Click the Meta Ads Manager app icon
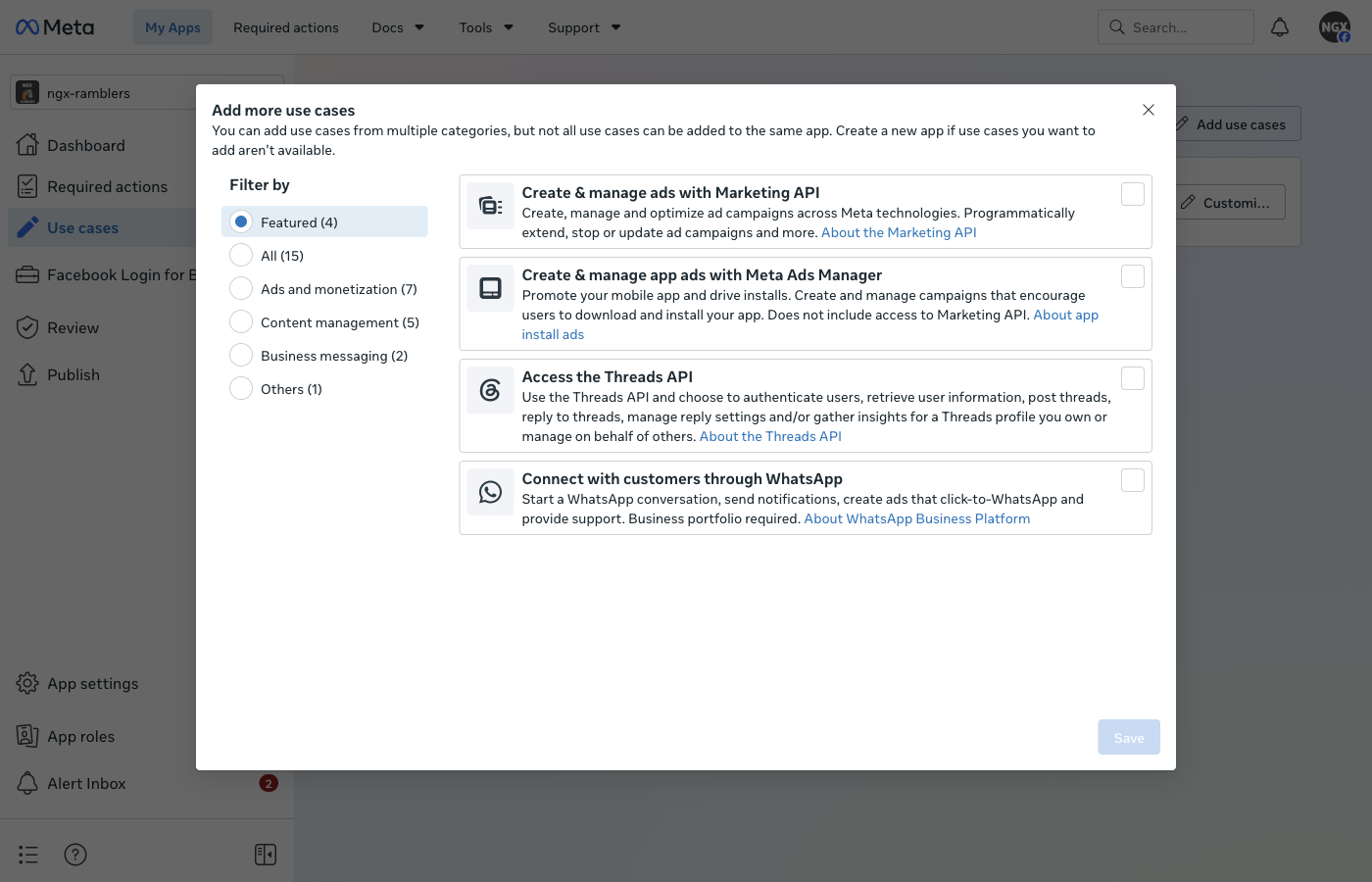The image size is (1372, 882). [491, 288]
